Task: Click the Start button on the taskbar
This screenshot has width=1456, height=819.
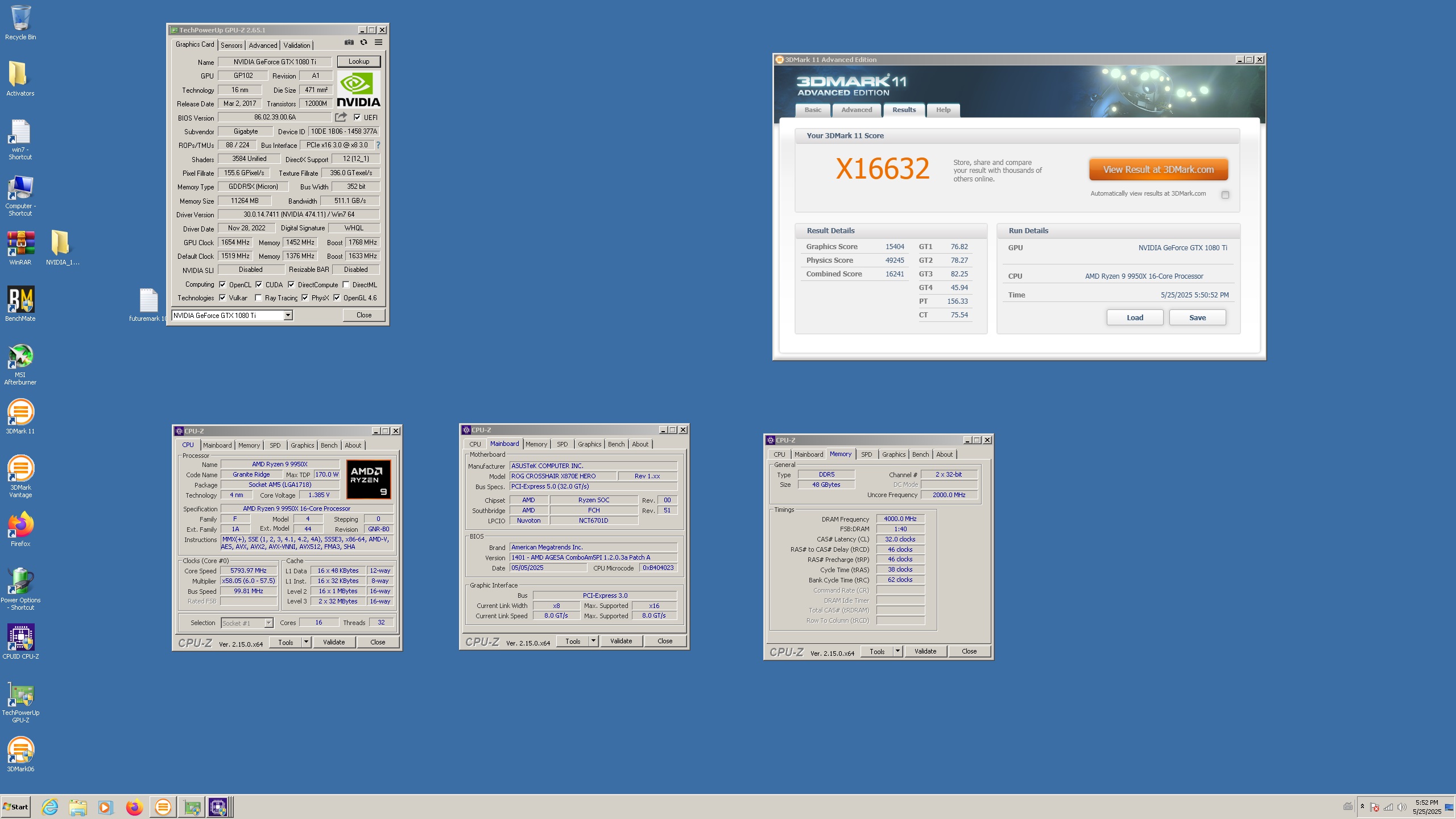Action: coord(16,806)
